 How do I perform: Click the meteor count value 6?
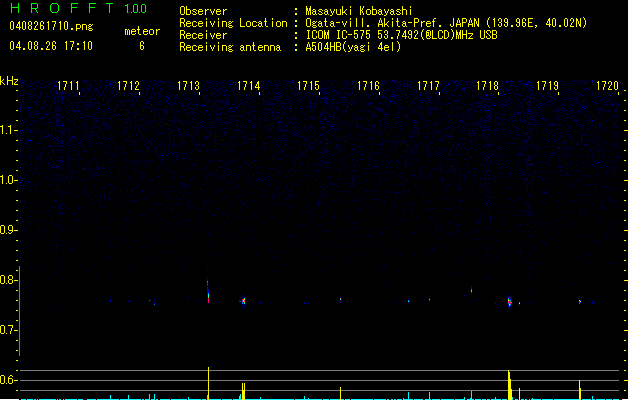pos(142,46)
